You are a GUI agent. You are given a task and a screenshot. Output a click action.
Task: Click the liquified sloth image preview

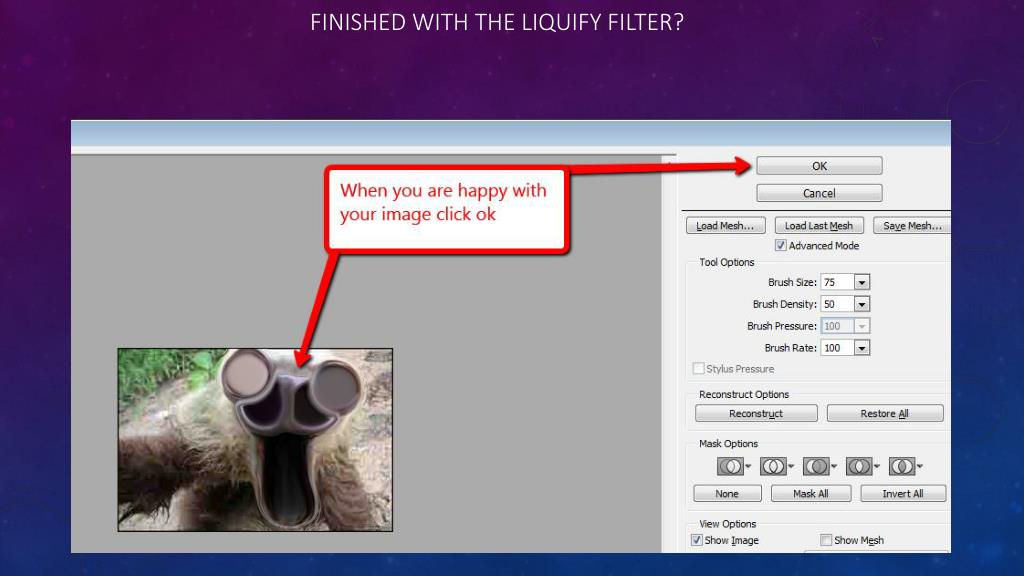tap(255, 440)
